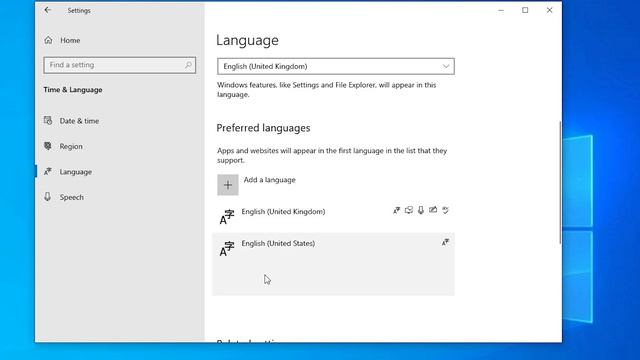This screenshot has height=360, width=640.
Task: Maximize the Settings window
Action: click(x=525, y=10)
